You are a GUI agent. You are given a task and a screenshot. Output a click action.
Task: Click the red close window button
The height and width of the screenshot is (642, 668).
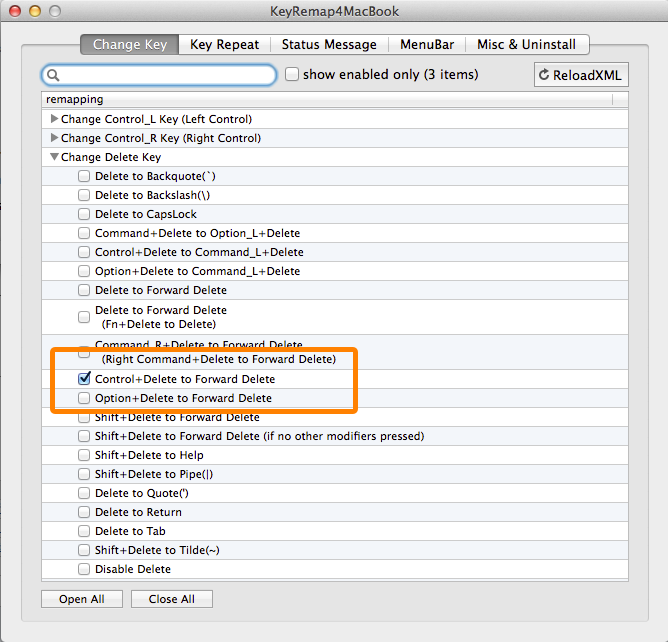(x=15, y=10)
